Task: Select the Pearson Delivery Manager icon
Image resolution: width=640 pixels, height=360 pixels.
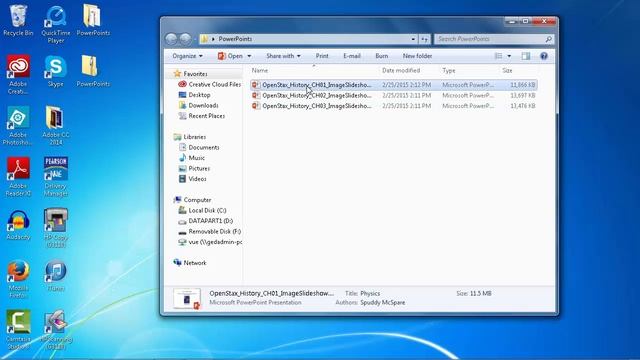Action: pyautogui.click(x=56, y=177)
